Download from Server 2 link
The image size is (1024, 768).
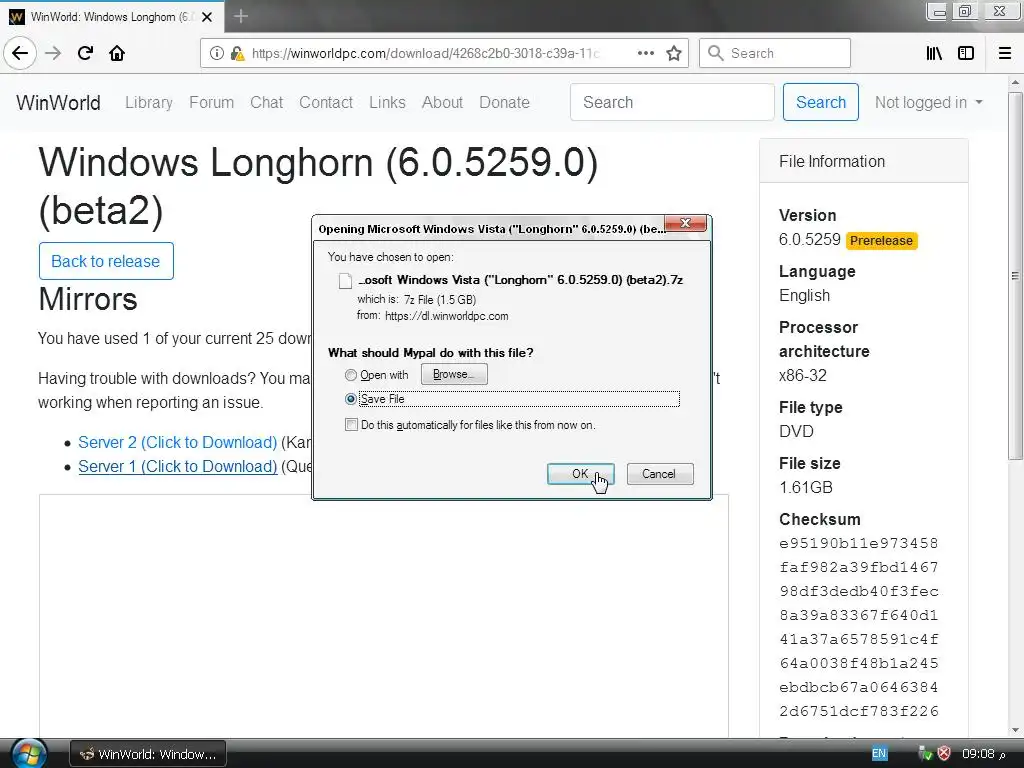point(178,443)
